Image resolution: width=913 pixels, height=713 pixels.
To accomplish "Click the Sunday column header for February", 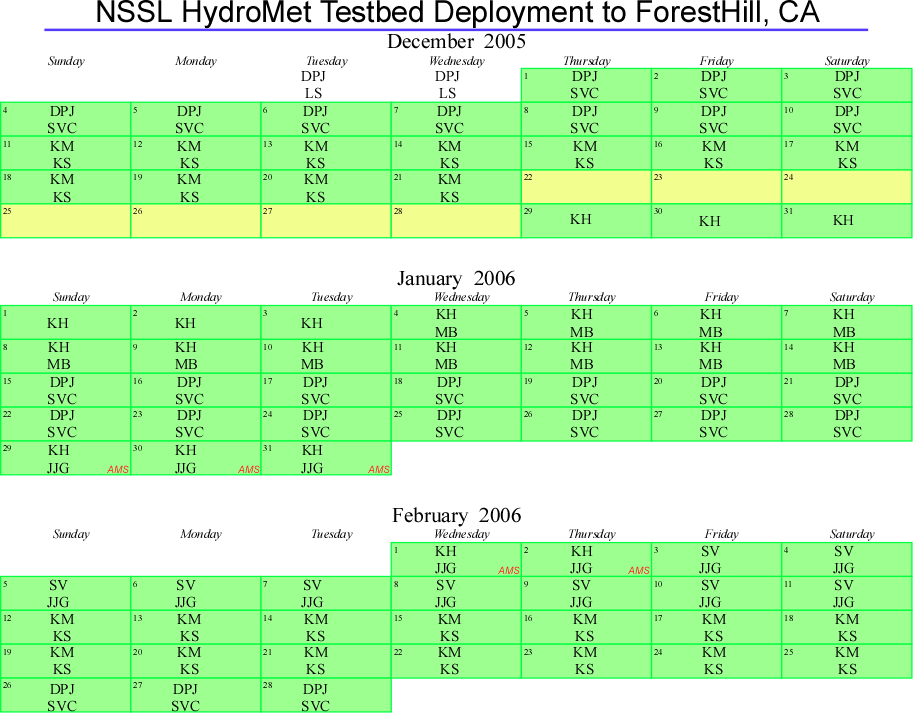I will 71,534.
